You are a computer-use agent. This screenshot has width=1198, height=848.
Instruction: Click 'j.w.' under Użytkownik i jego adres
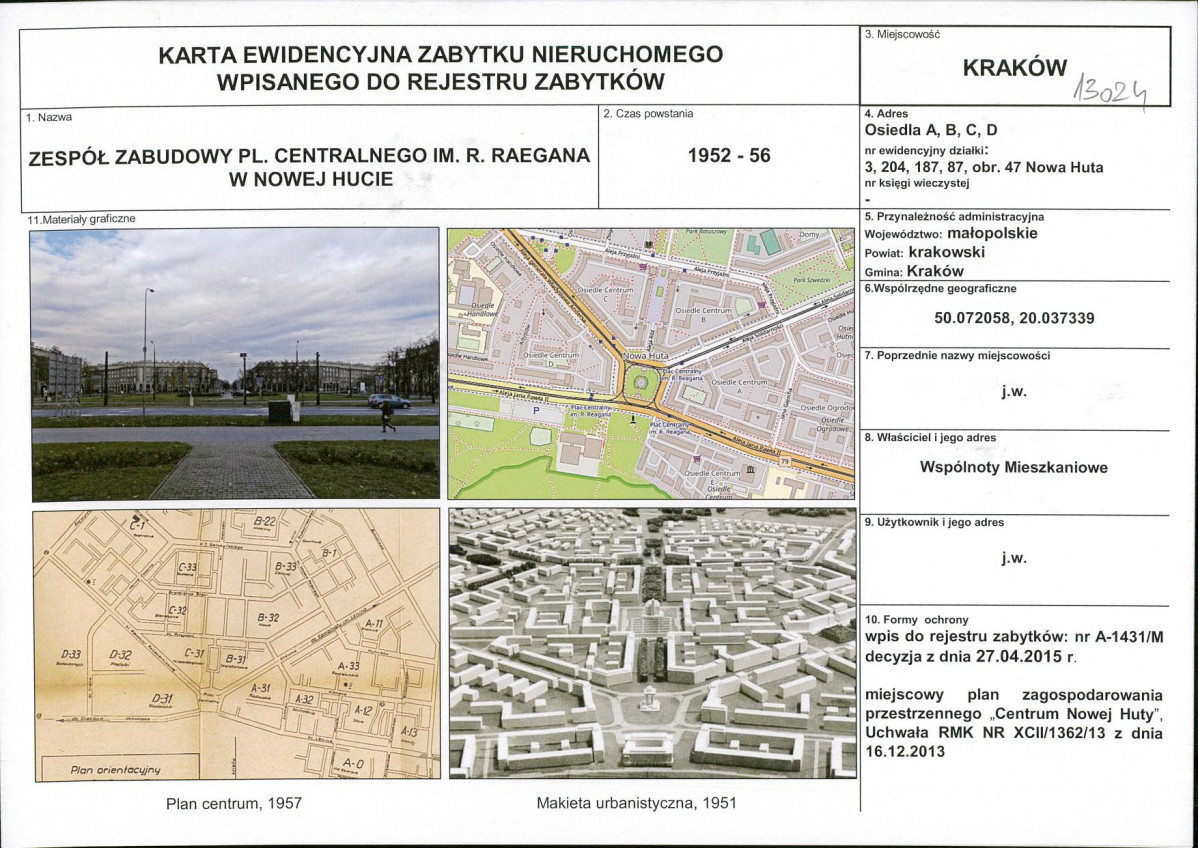(x=1014, y=558)
